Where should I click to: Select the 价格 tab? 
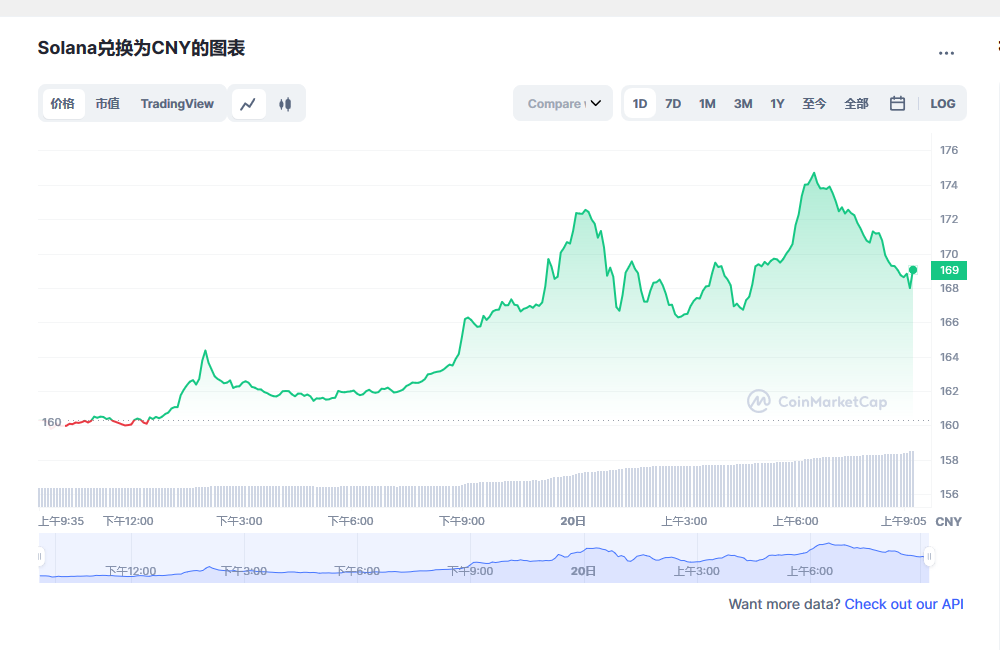coord(62,103)
